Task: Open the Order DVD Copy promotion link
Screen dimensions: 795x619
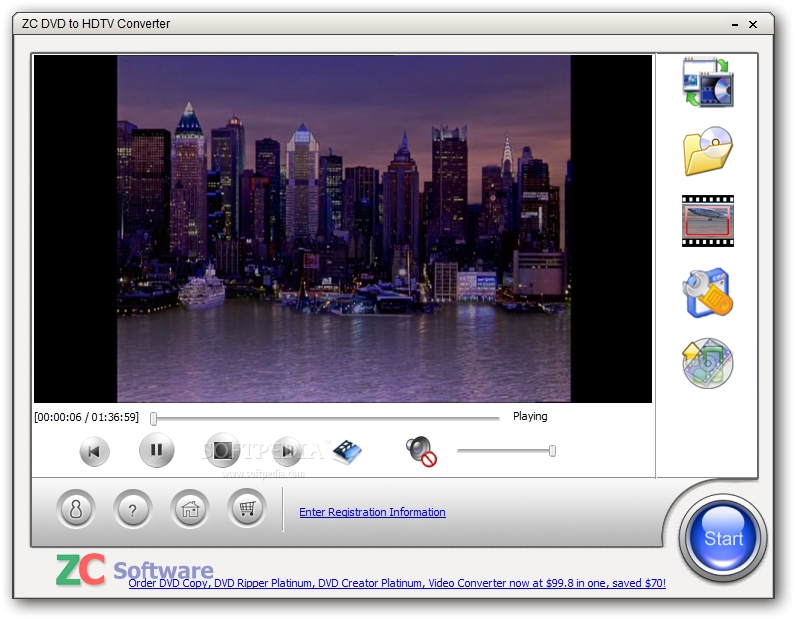Action: pos(397,583)
